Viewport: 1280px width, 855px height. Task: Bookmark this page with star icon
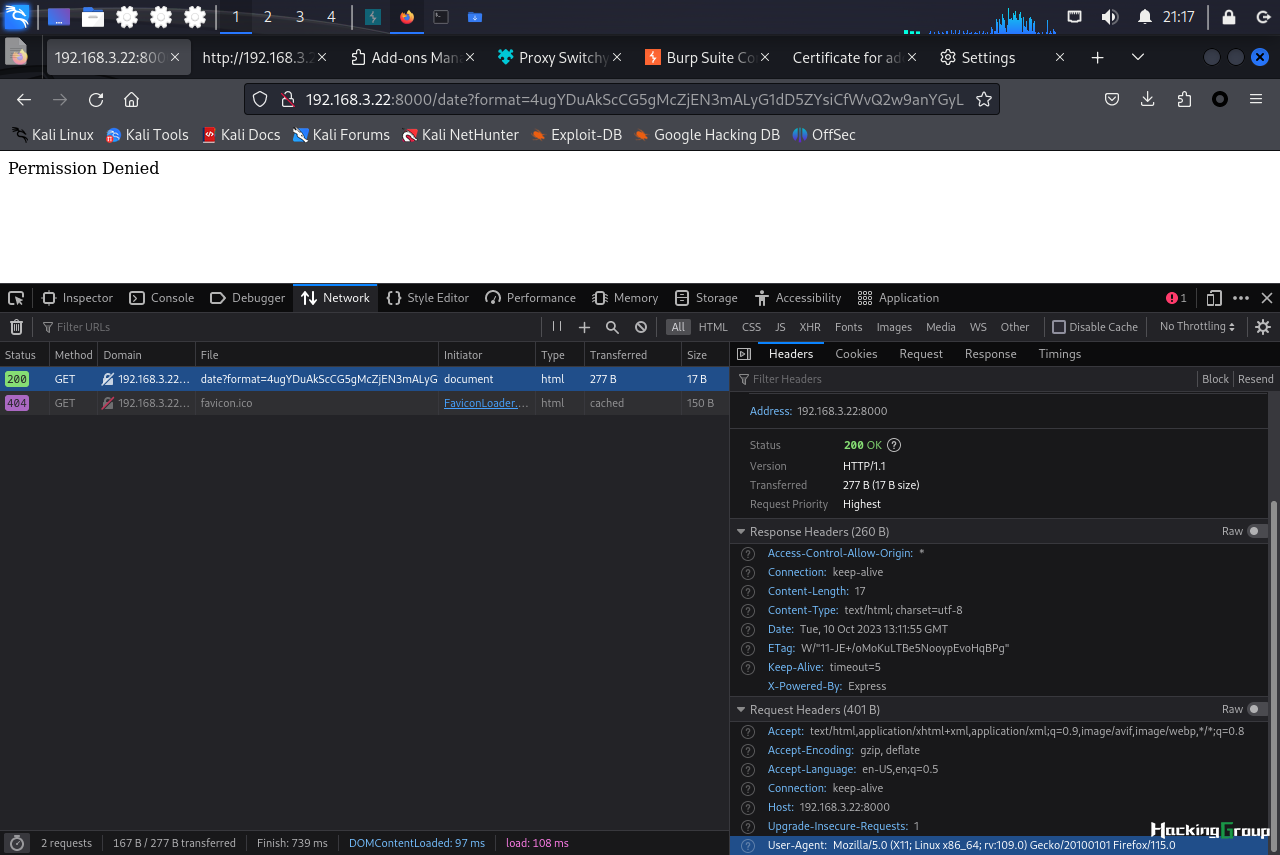click(984, 99)
